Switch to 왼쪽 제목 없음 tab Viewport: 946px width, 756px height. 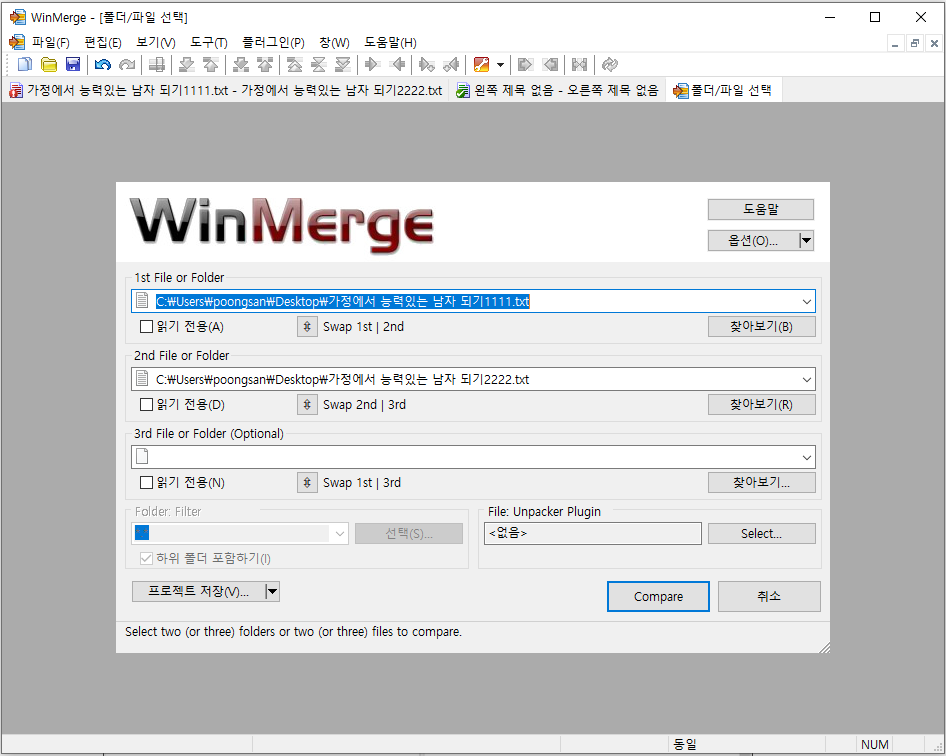point(557,91)
